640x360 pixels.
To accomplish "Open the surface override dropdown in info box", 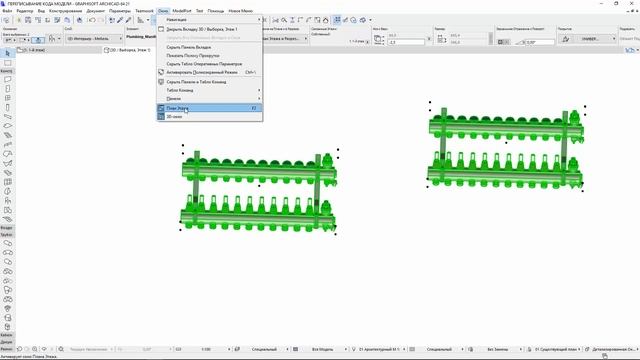I will (587, 39).
